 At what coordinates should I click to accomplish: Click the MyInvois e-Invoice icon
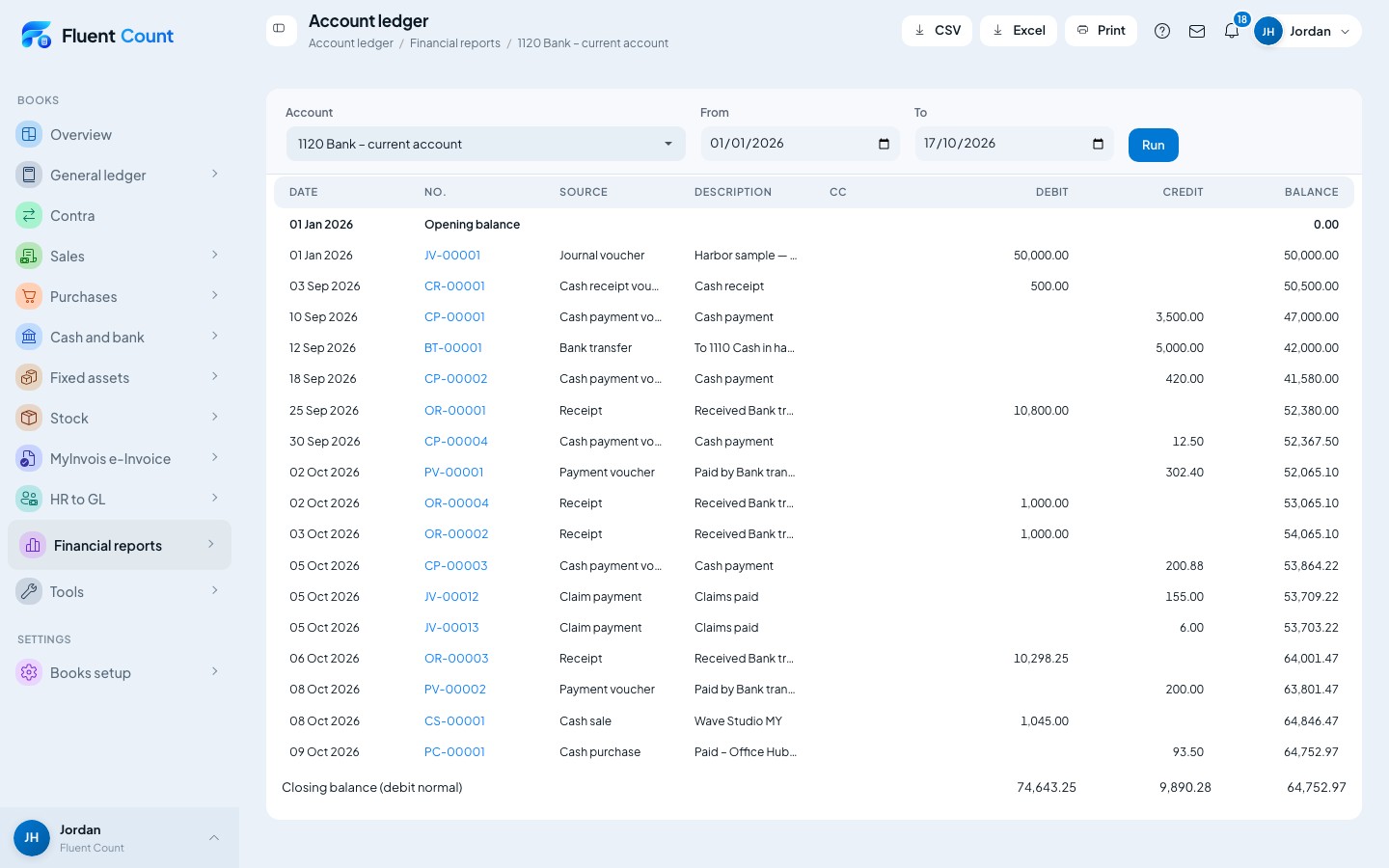click(x=29, y=458)
